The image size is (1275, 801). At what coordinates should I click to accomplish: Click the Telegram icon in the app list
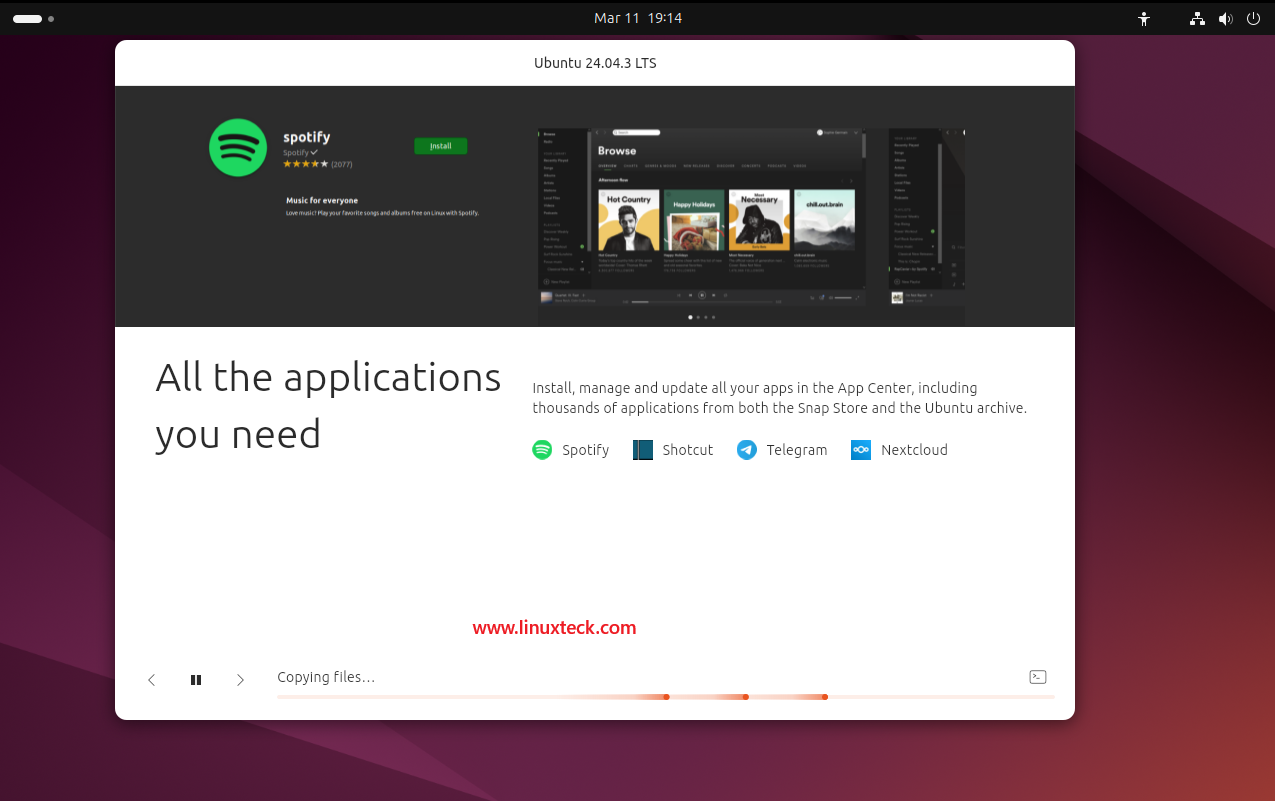(x=747, y=450)
